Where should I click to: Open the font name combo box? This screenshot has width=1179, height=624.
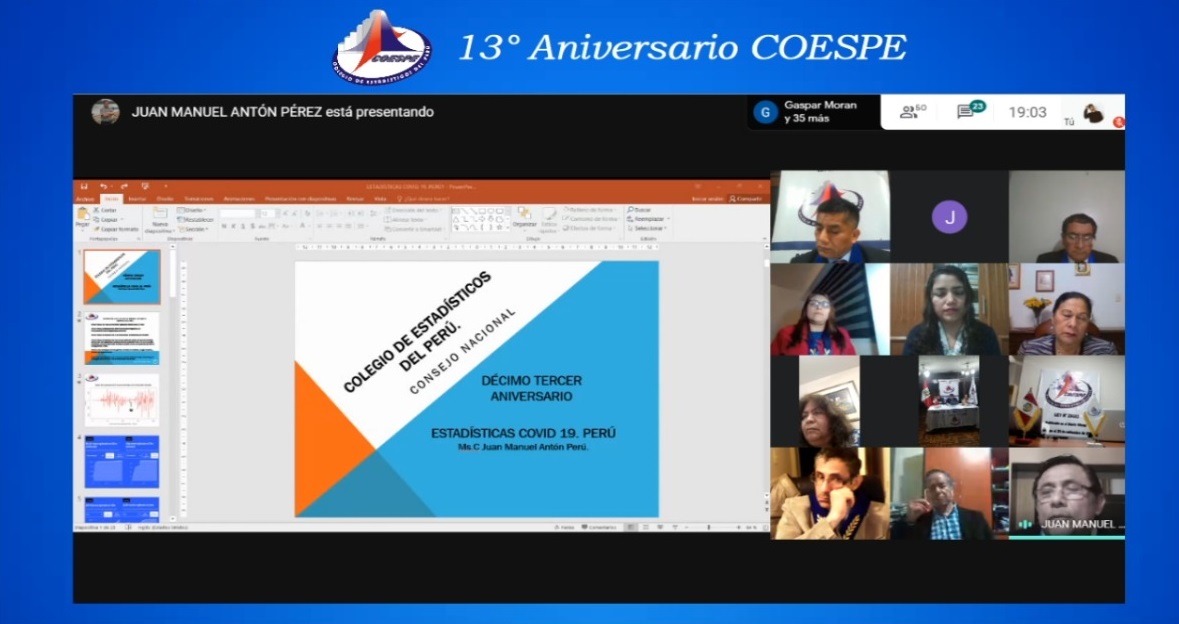(240, 213)
